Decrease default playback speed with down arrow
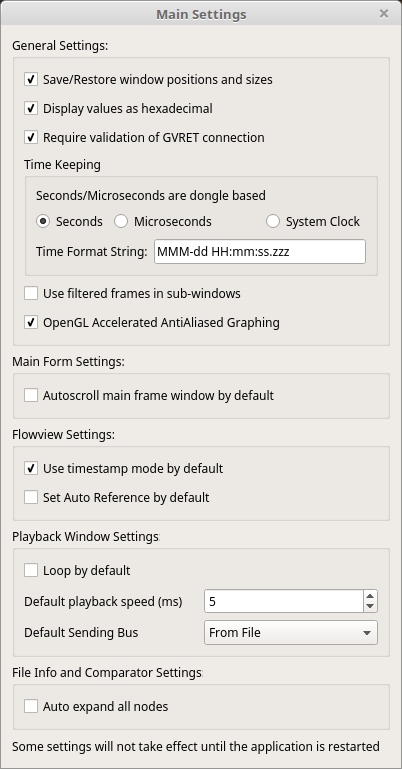402x769 pixels. point(370,607)
